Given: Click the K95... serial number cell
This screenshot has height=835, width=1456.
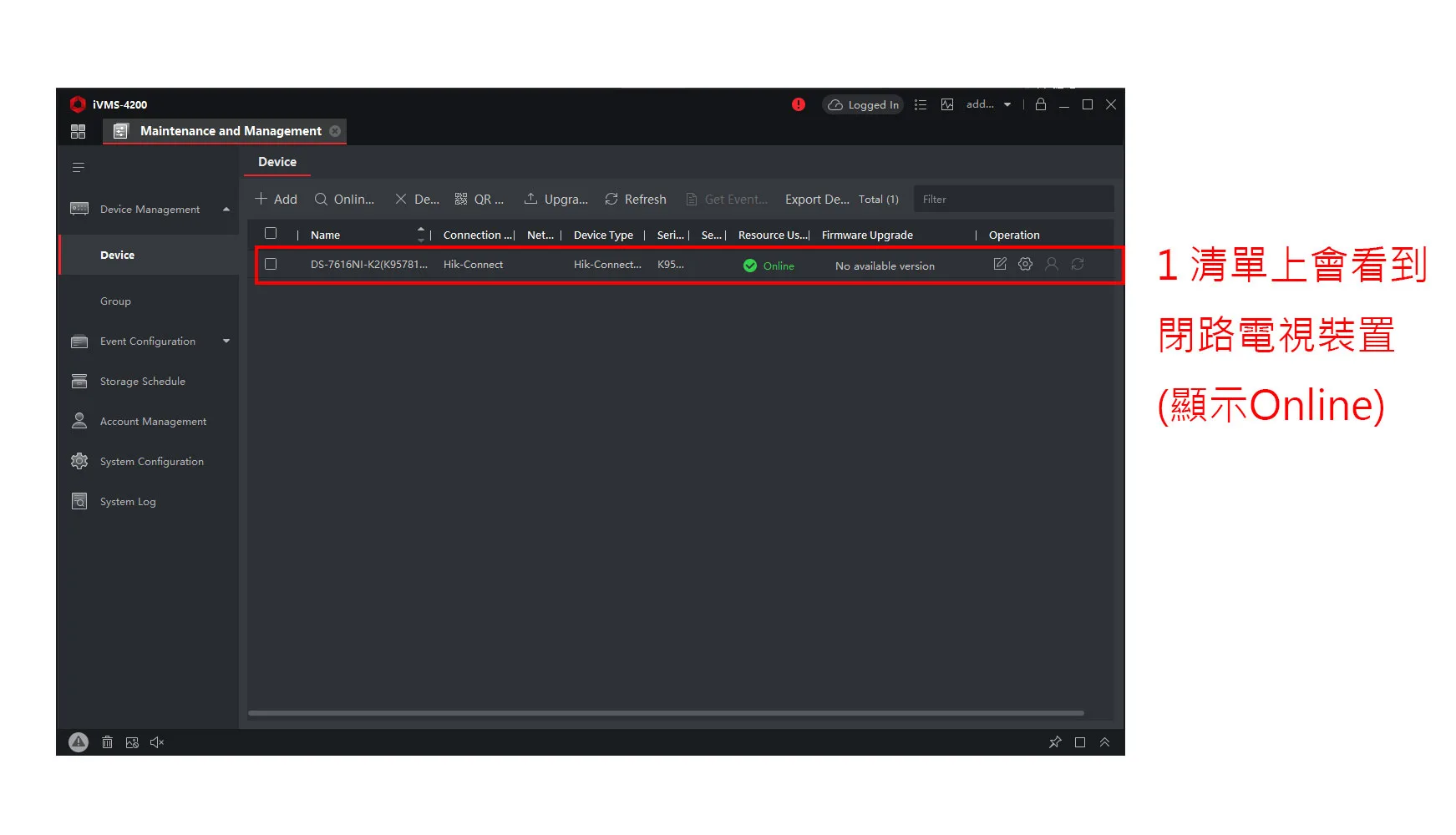Looking at the screenshot, I should [x=671, y=264].
